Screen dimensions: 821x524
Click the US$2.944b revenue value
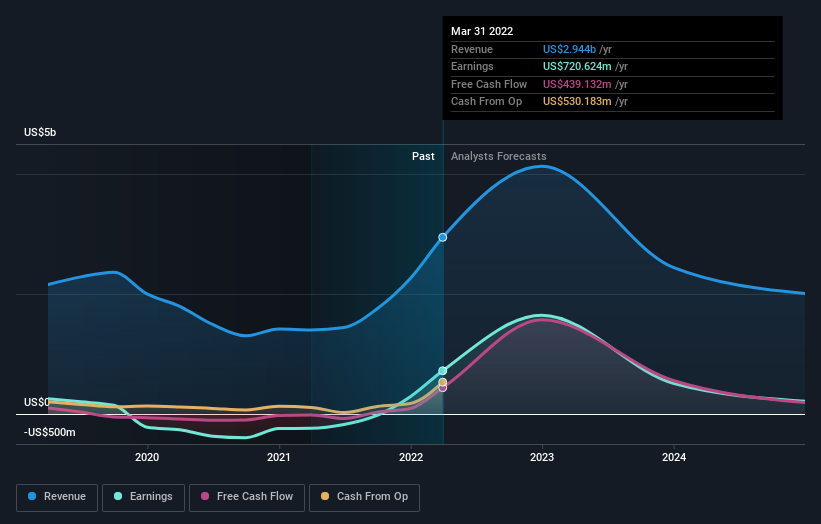click(569, 49)
